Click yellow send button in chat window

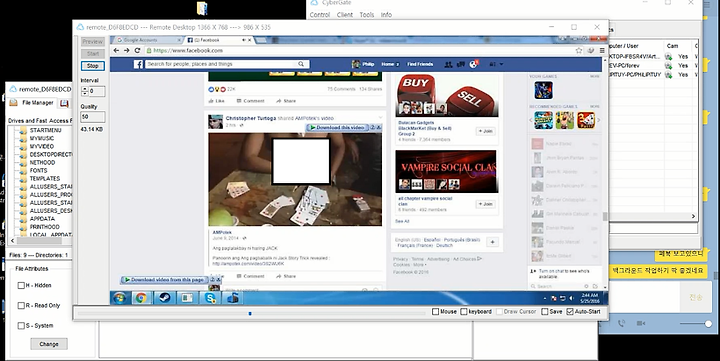695,298
